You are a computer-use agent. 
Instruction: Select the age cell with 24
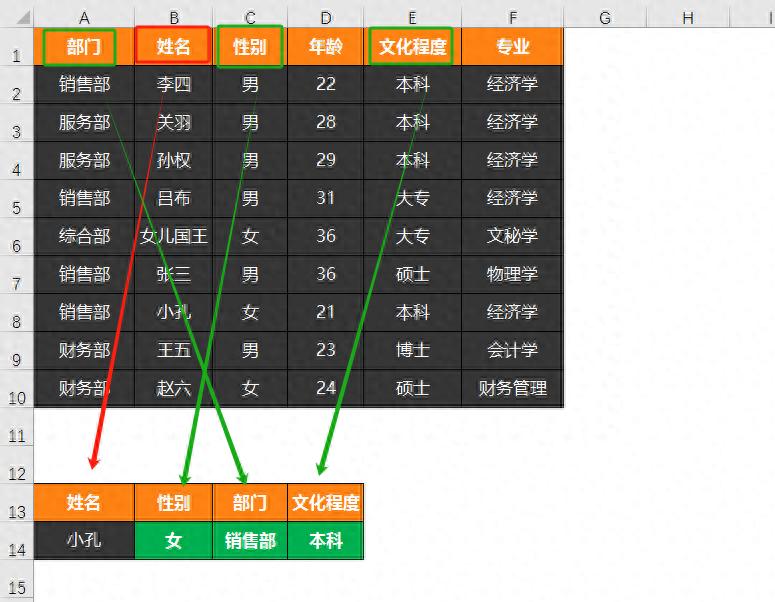point(325,388)
